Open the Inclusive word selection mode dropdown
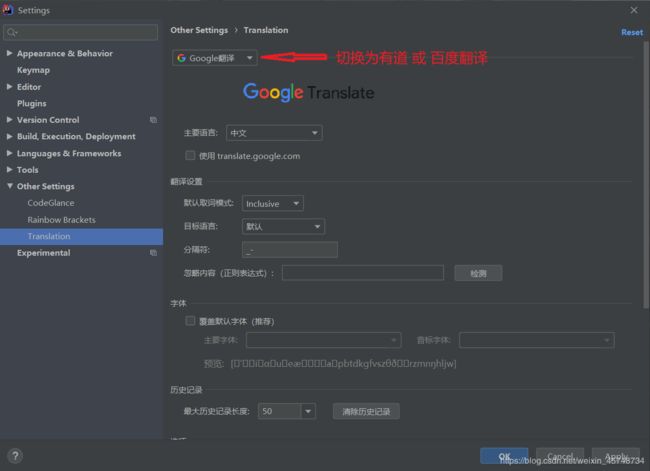The image size is (650, 471). 273,204
